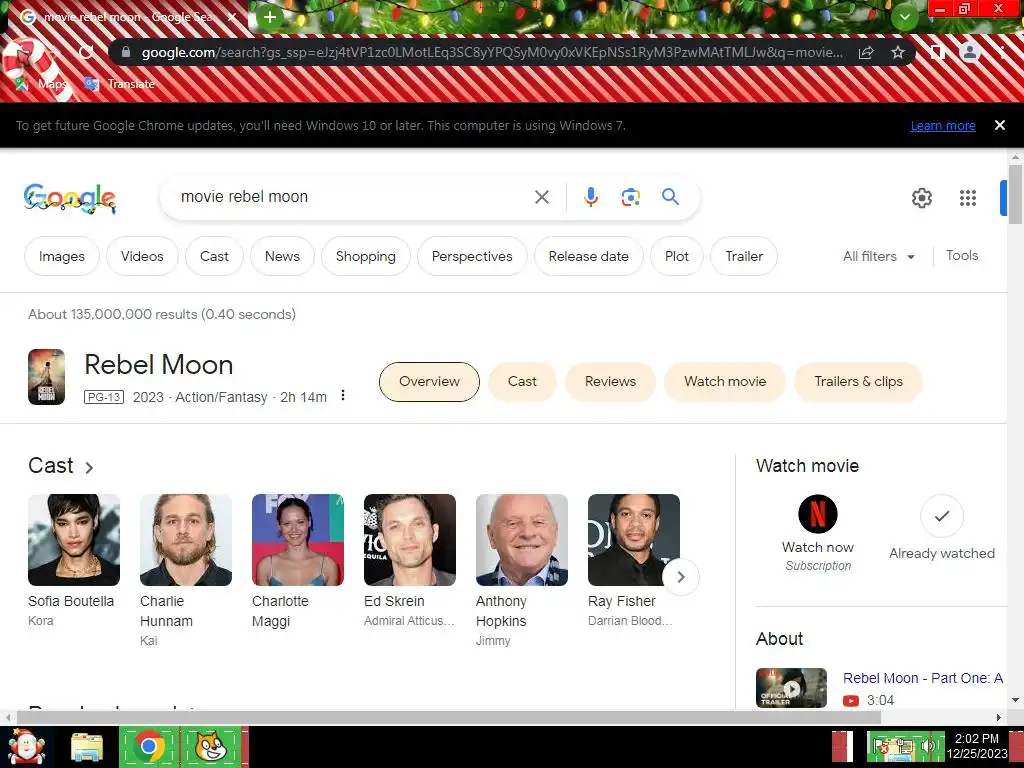1024x768 pixels.
Task: Open the Reviews tab for Rebel Moon
Action: tap(610, 381)
